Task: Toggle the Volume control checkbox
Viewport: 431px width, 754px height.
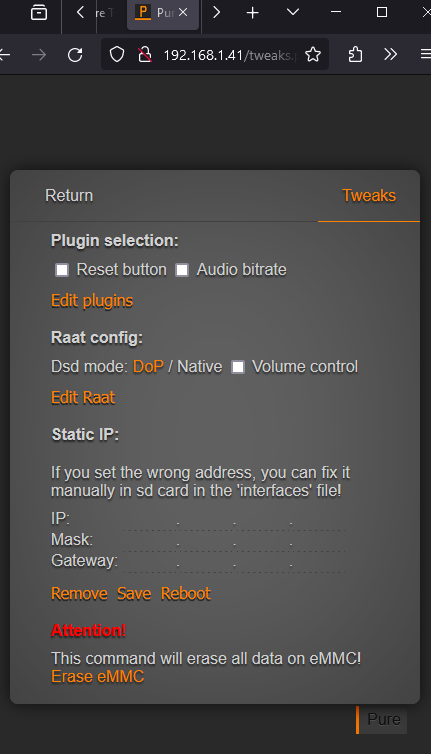Action: pyautogui.click(x=238, y=367)
